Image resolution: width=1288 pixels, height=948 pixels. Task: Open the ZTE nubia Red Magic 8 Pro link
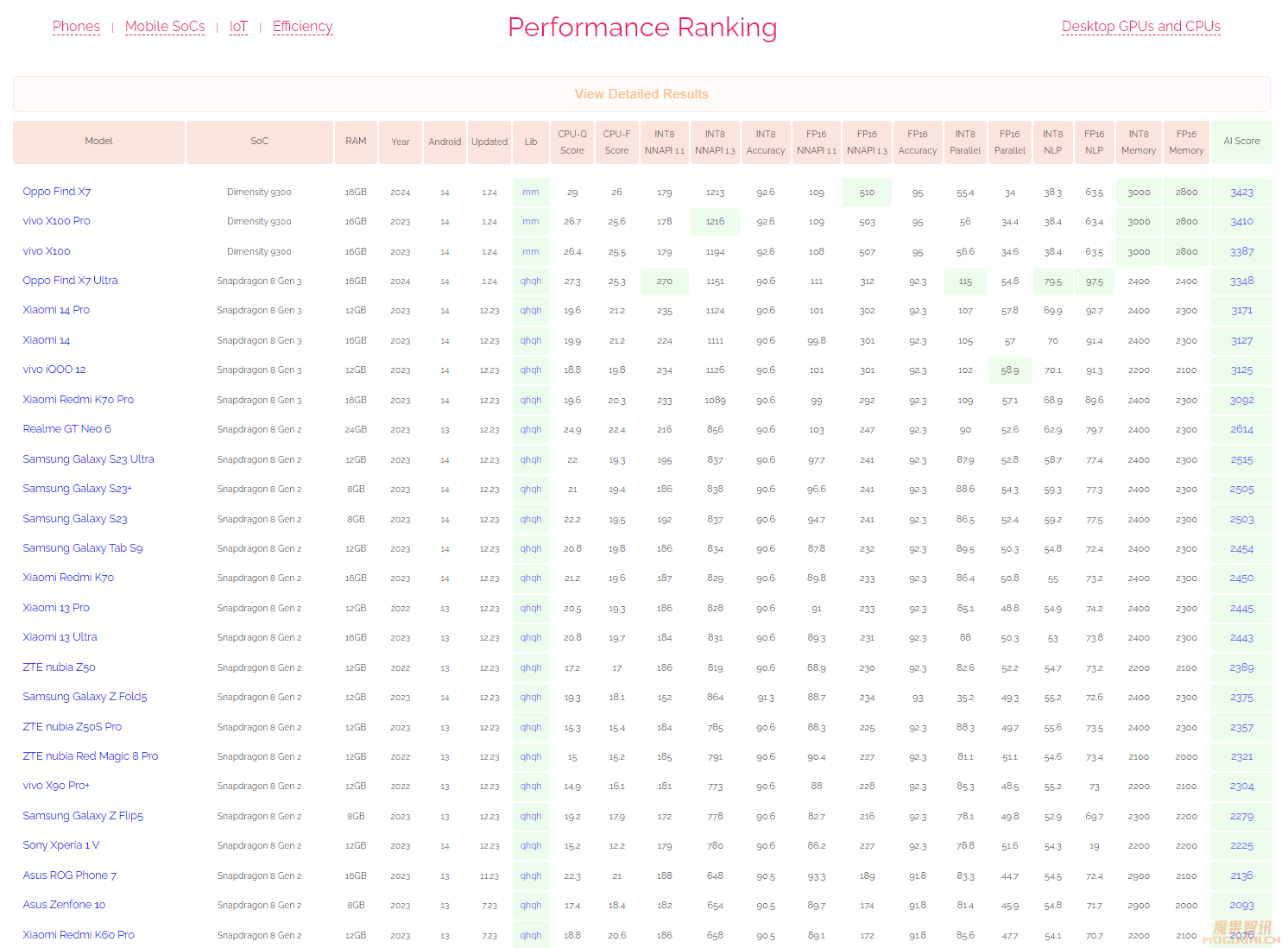pyautogui.click(x=91, y=756)
